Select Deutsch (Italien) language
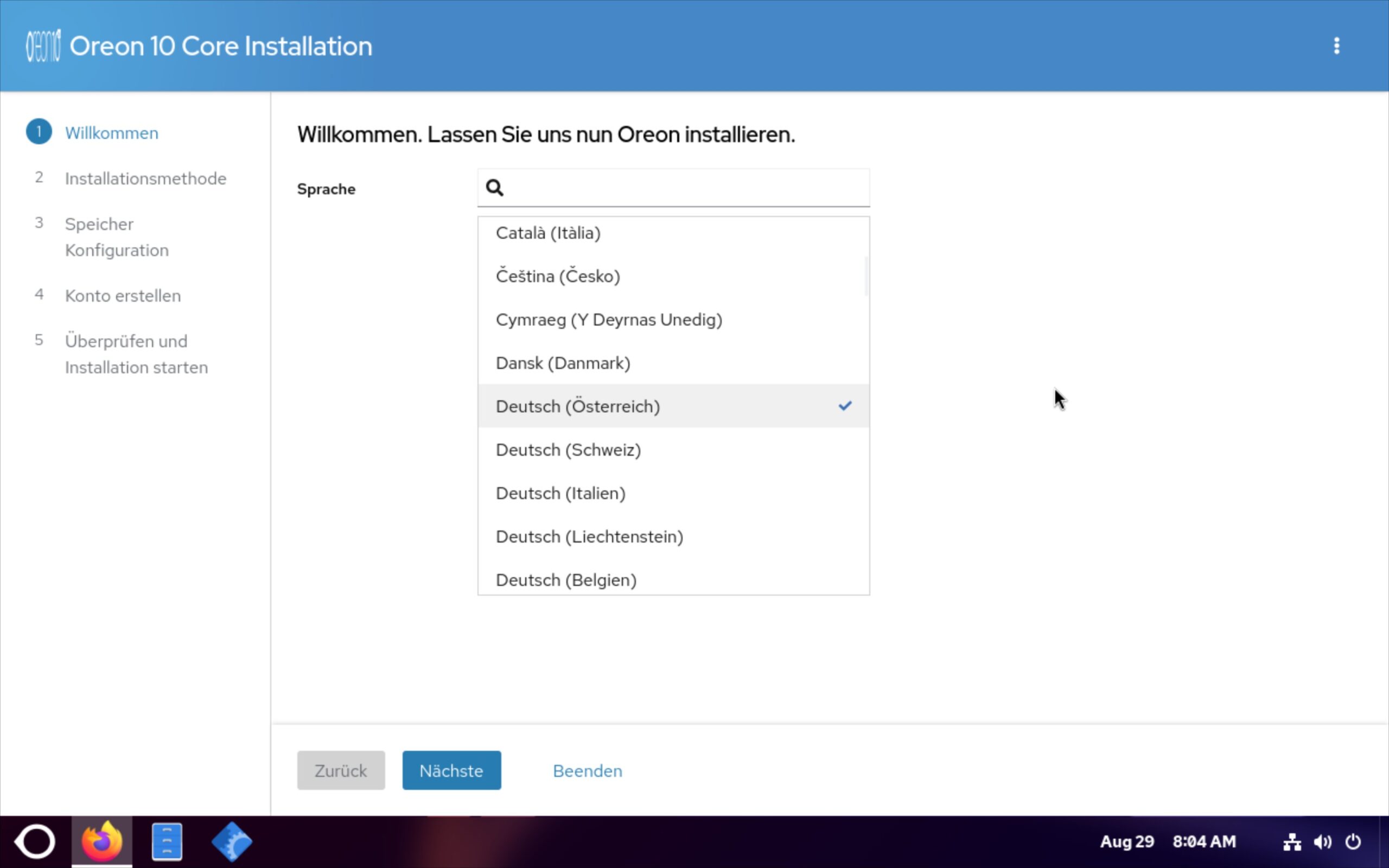This screenshot has width=1389, height=868. (x=673, y=493)
